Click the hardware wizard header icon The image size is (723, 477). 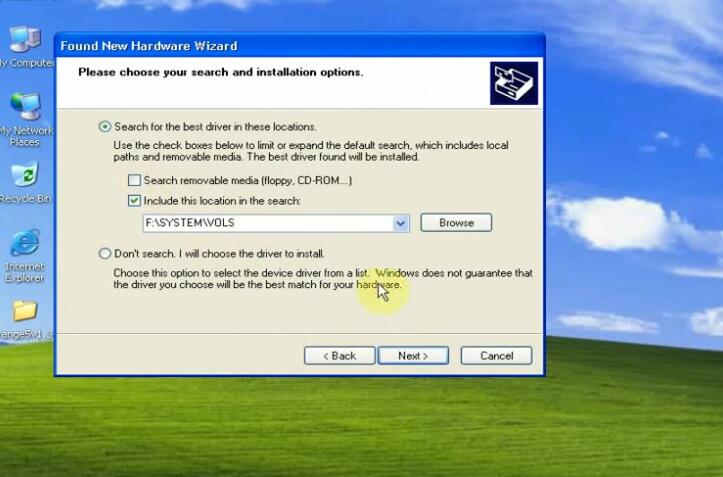click(x=514, y=83)
